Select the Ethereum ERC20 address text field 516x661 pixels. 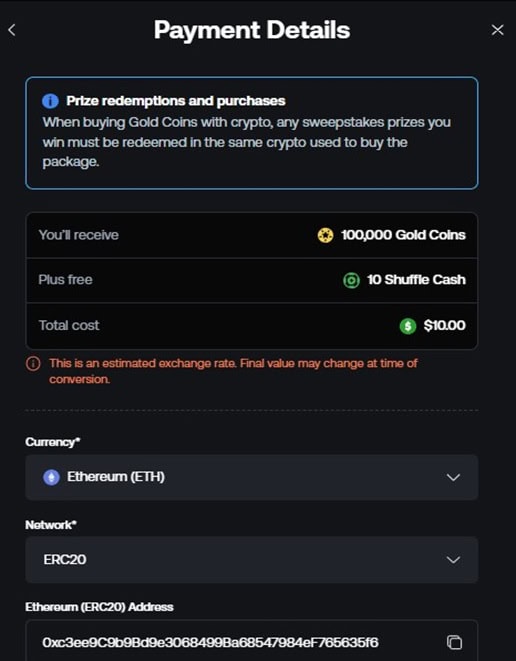(252, 641)
